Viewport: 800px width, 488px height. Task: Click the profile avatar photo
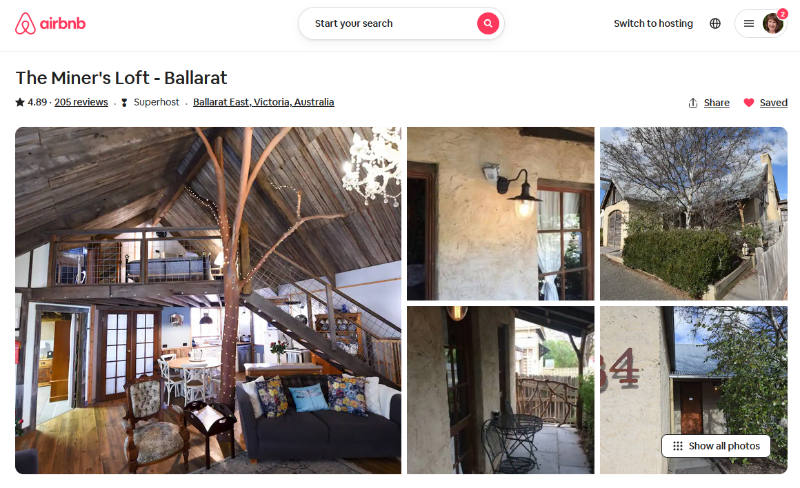pos(772,23)
